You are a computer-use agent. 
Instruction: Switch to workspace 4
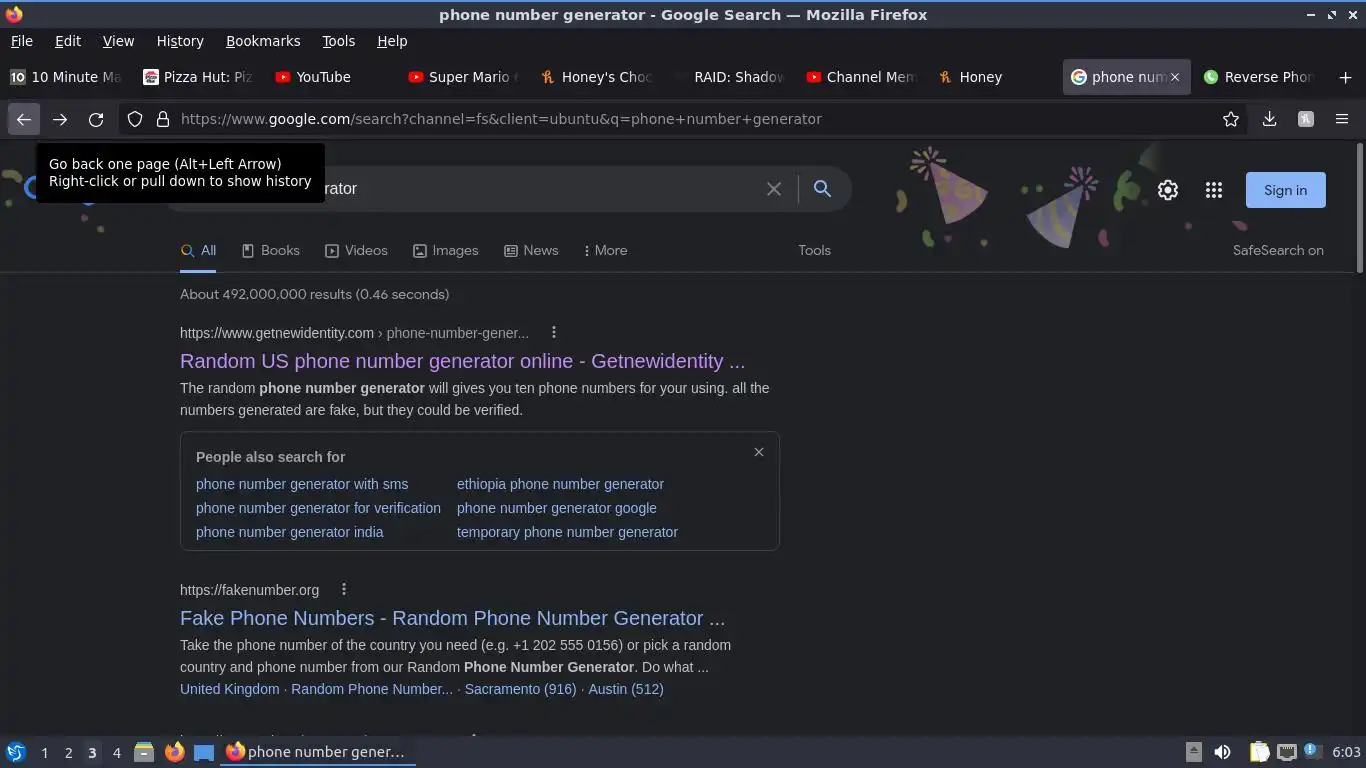coord(116,753)
